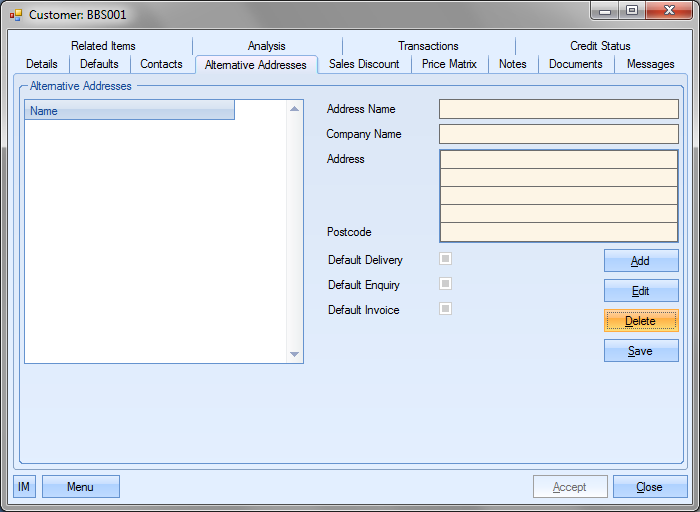
Task: Click the Address Name input field
Action: (x=558, y=109)
